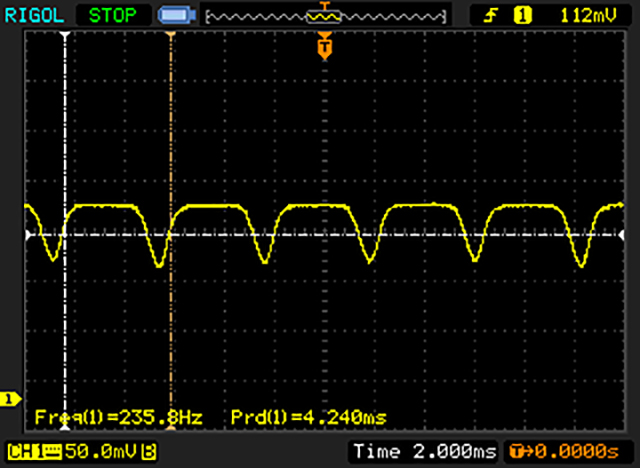
Task: Click the channel 1 ground marker
Action: (10, 399)
